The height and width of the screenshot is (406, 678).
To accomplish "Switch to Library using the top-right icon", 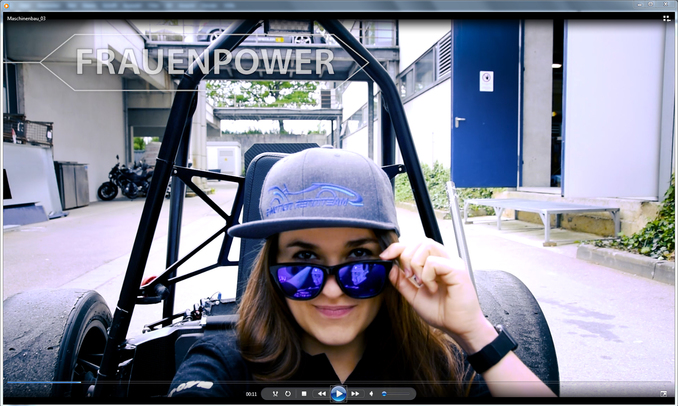I will 666,18.
